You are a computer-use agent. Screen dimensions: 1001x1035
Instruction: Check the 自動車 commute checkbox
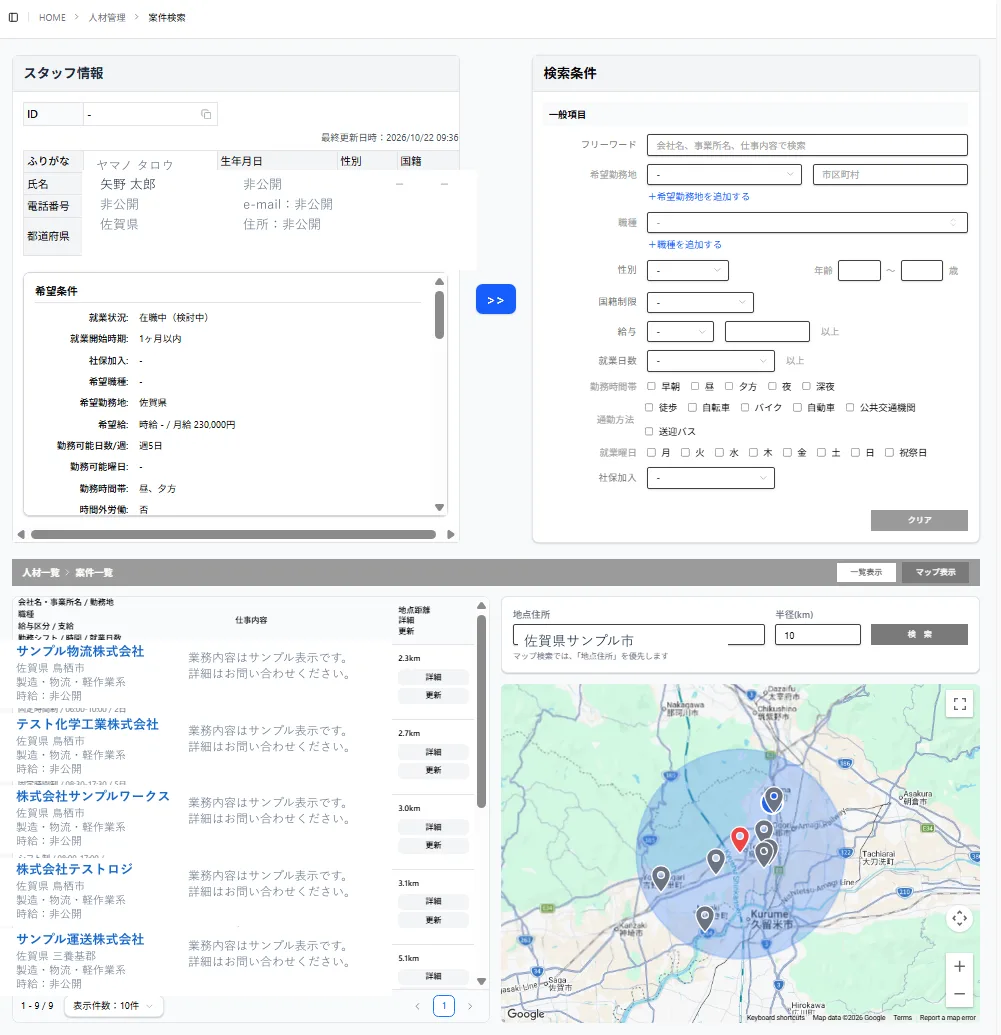pos(798,407)
